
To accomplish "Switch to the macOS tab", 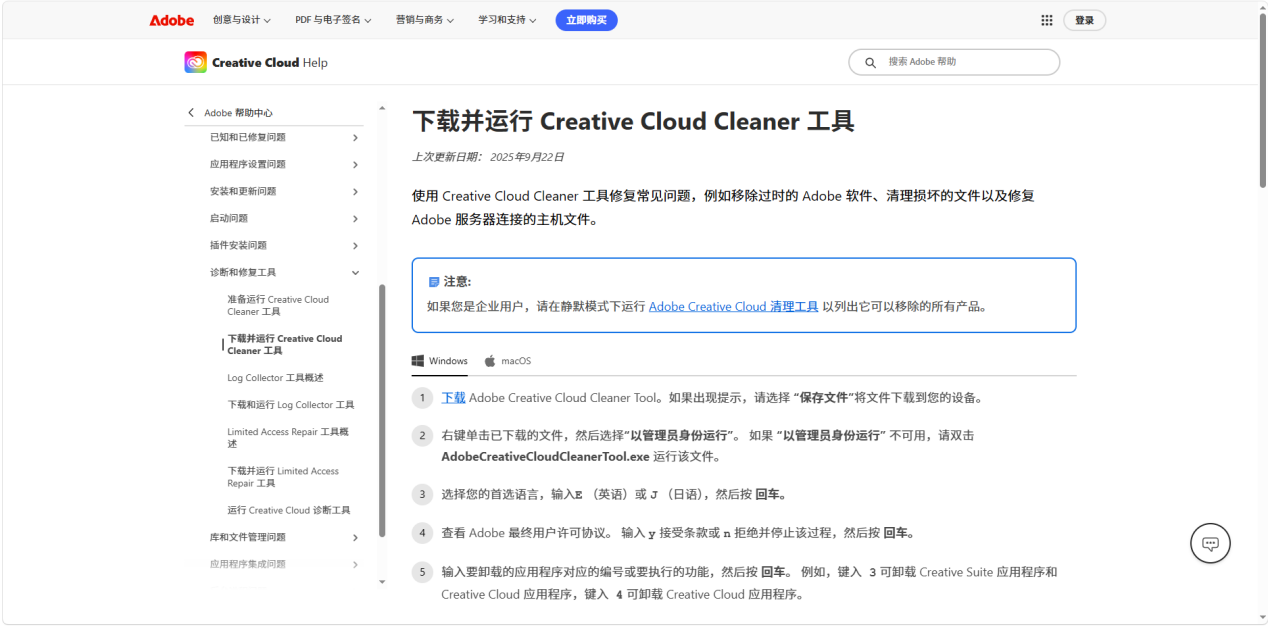I will 508,361.
